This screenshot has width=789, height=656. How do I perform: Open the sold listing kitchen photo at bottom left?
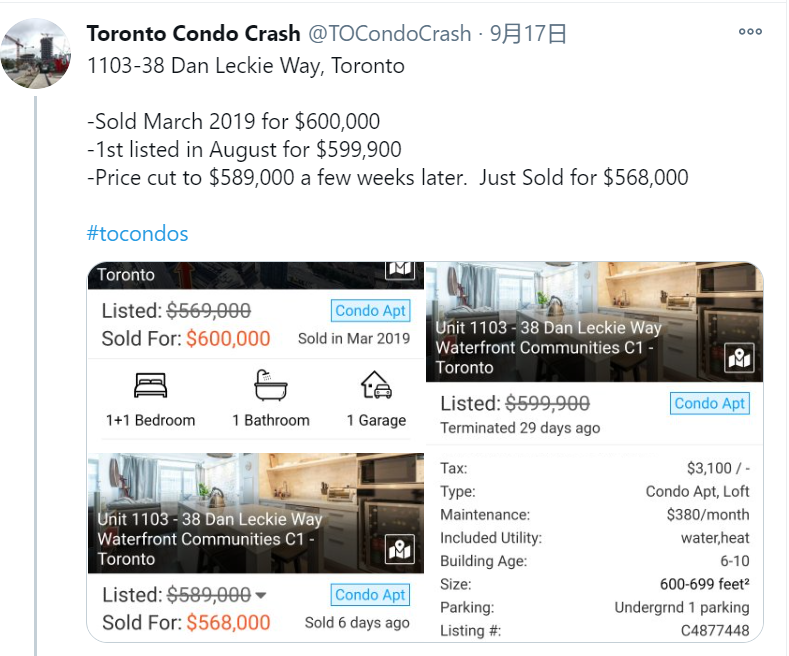(x=256, y=513)
